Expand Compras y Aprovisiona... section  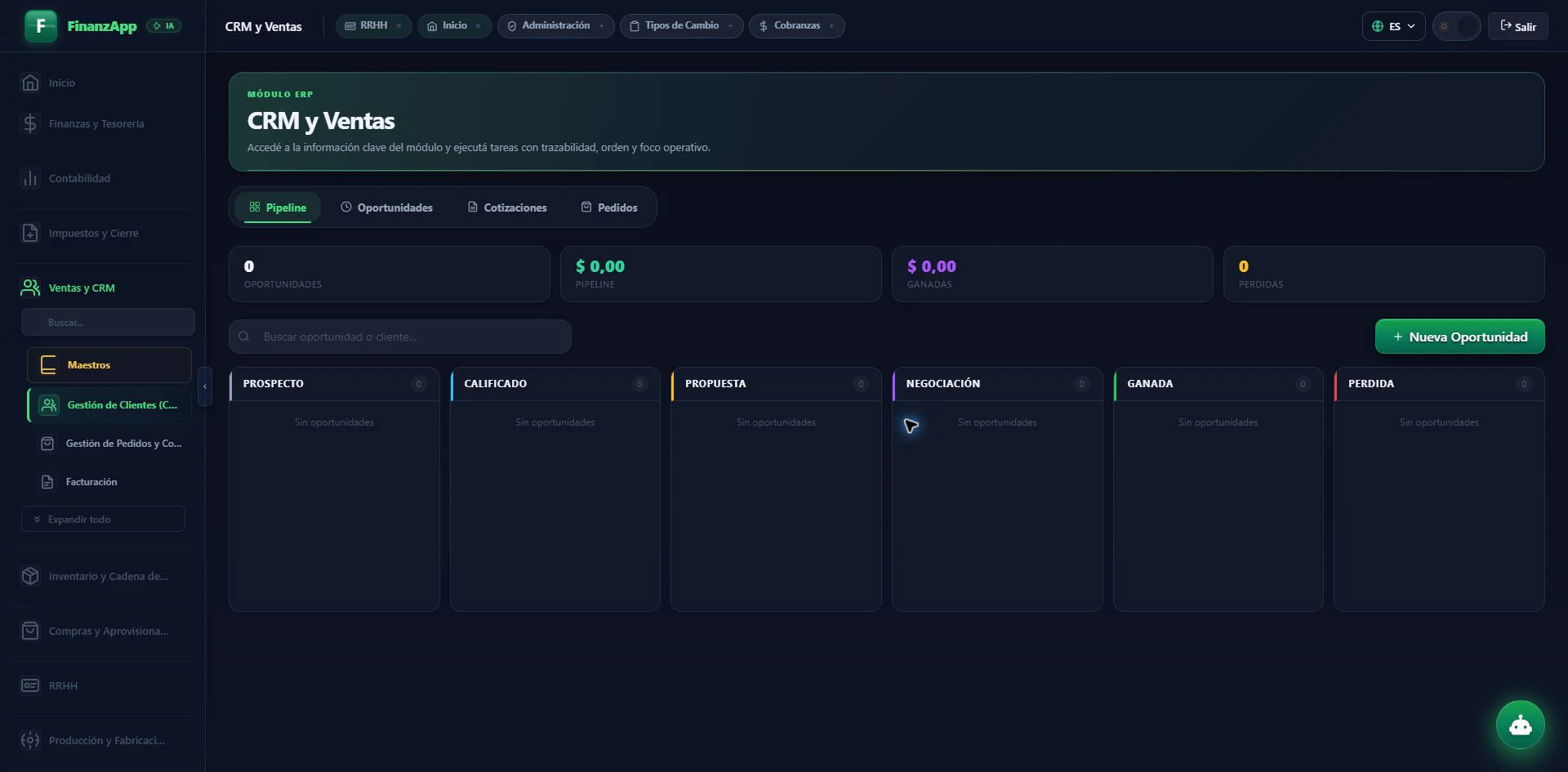tap(109, 631)
